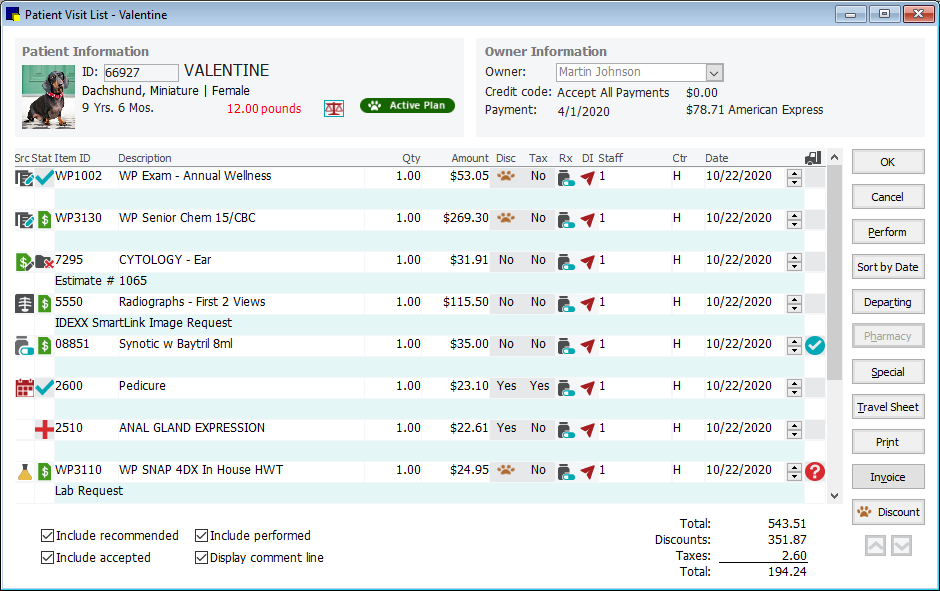Image resolution: width=940 pixels, height=591 pixels.
Task: Click the Sort by Date button
Action: point(887,266)
